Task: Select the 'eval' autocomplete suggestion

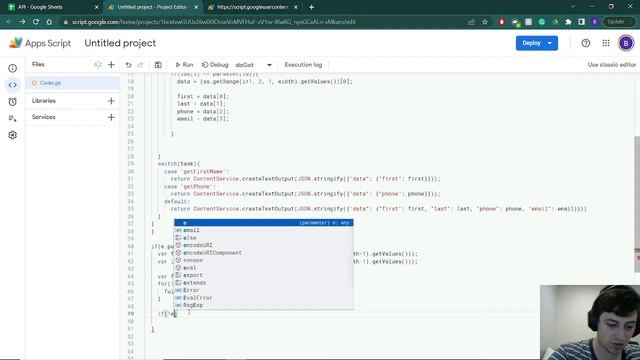Action: click(x=264, y=268)
